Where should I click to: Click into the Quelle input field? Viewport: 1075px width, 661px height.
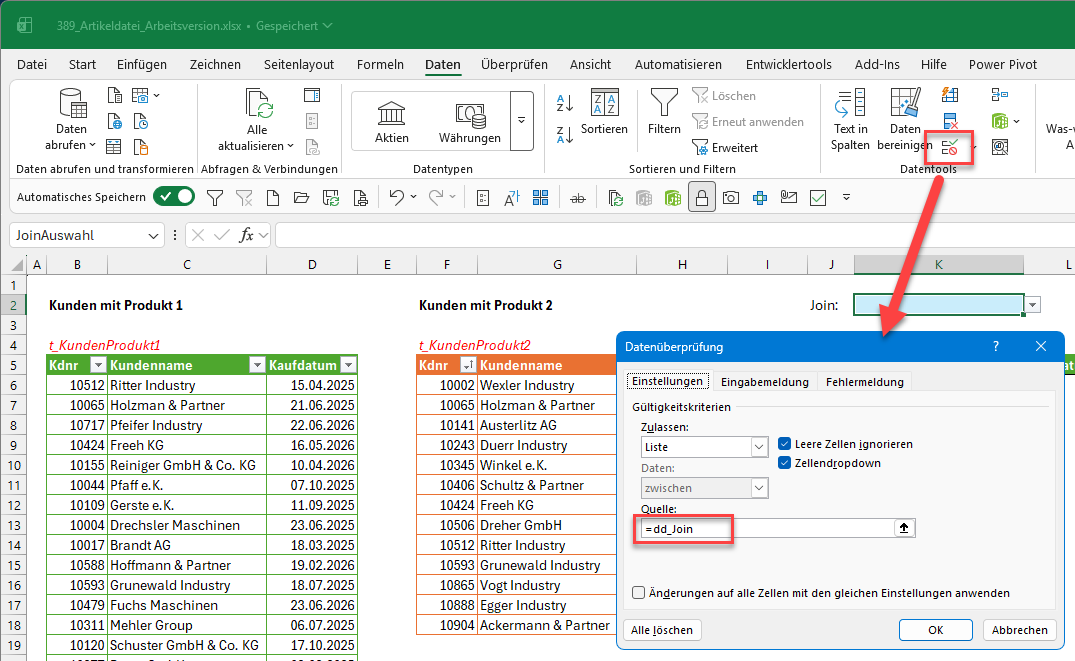coord(766,529)
